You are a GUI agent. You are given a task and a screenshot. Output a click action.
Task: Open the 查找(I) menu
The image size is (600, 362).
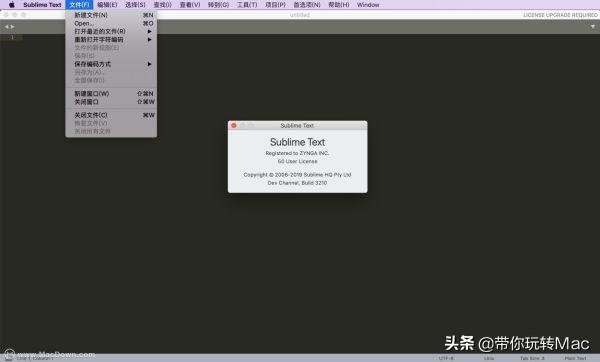[x=162, y=5]
